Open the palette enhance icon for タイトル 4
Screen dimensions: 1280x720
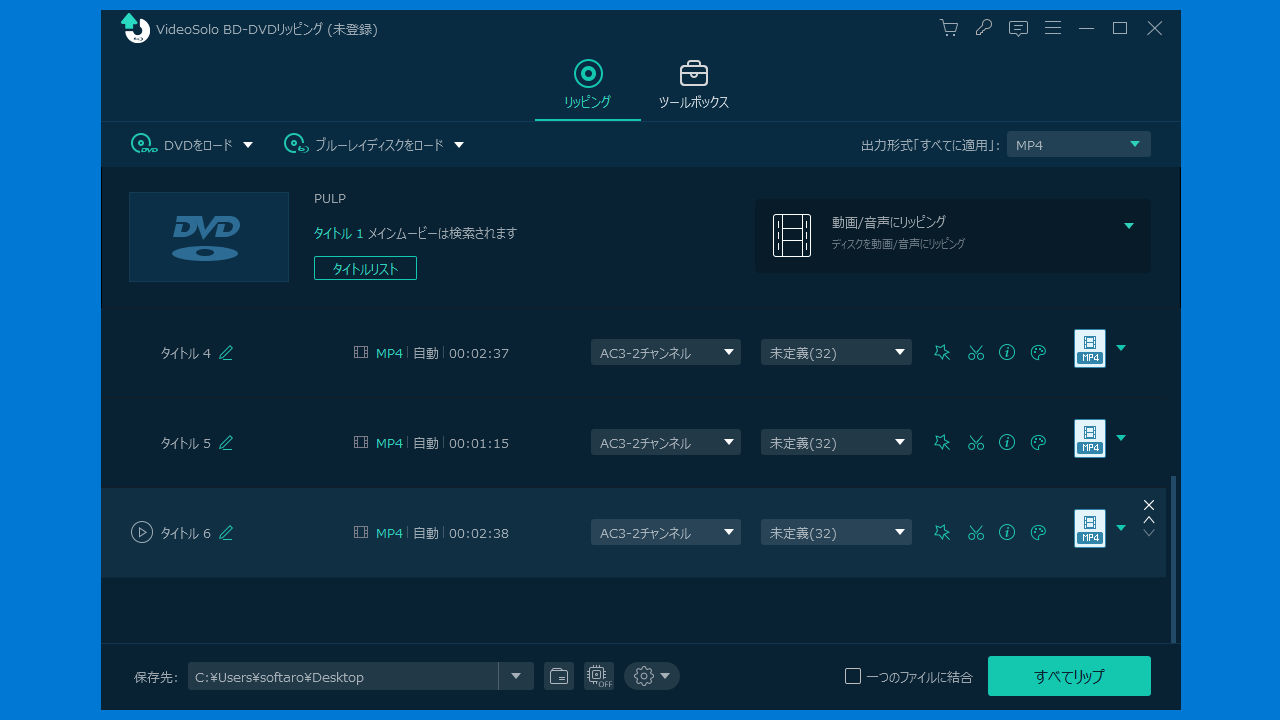coord(1038,352)
